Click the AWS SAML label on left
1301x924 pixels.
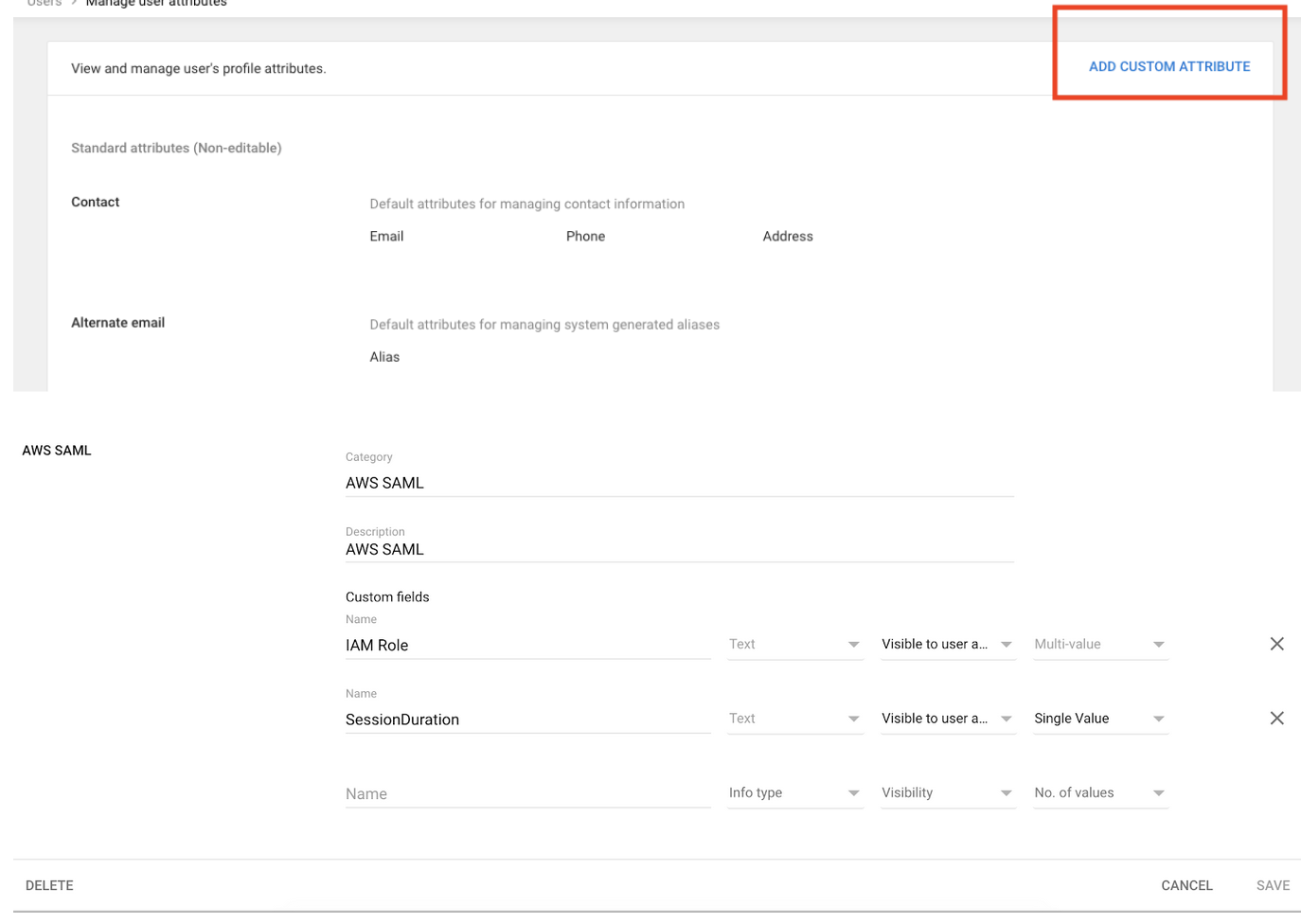tap(57, 451)
